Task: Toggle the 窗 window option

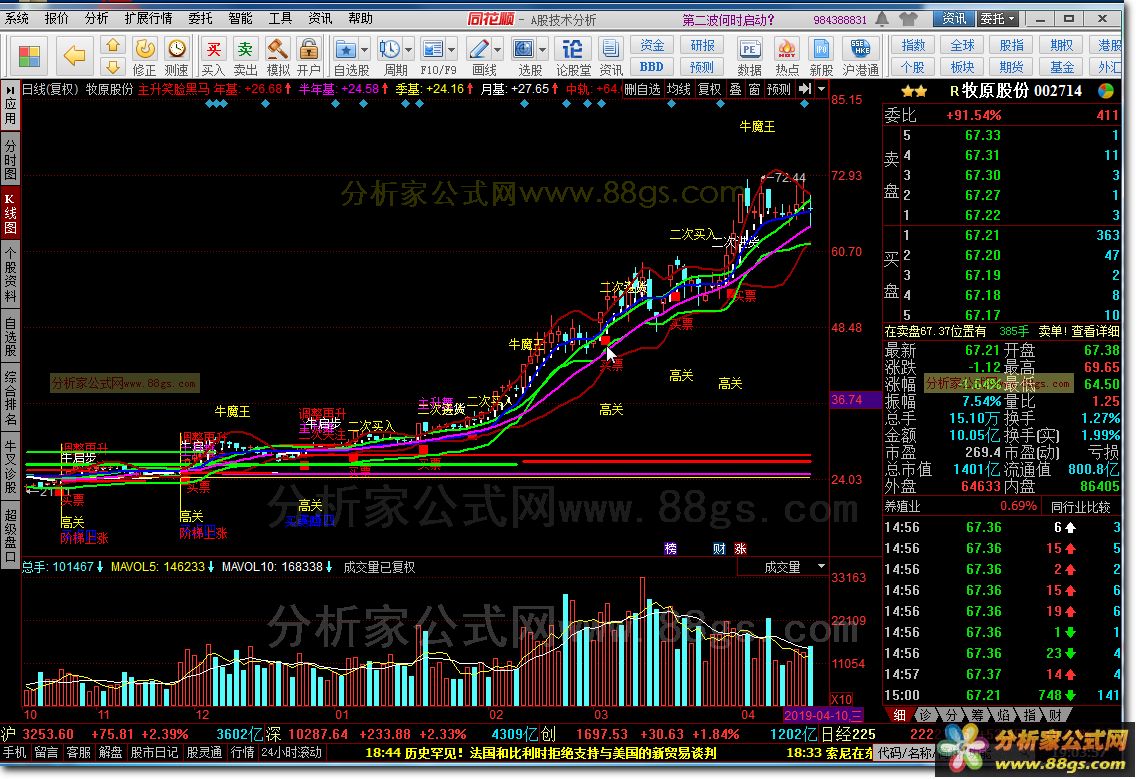Action: [x=754, y=89]
